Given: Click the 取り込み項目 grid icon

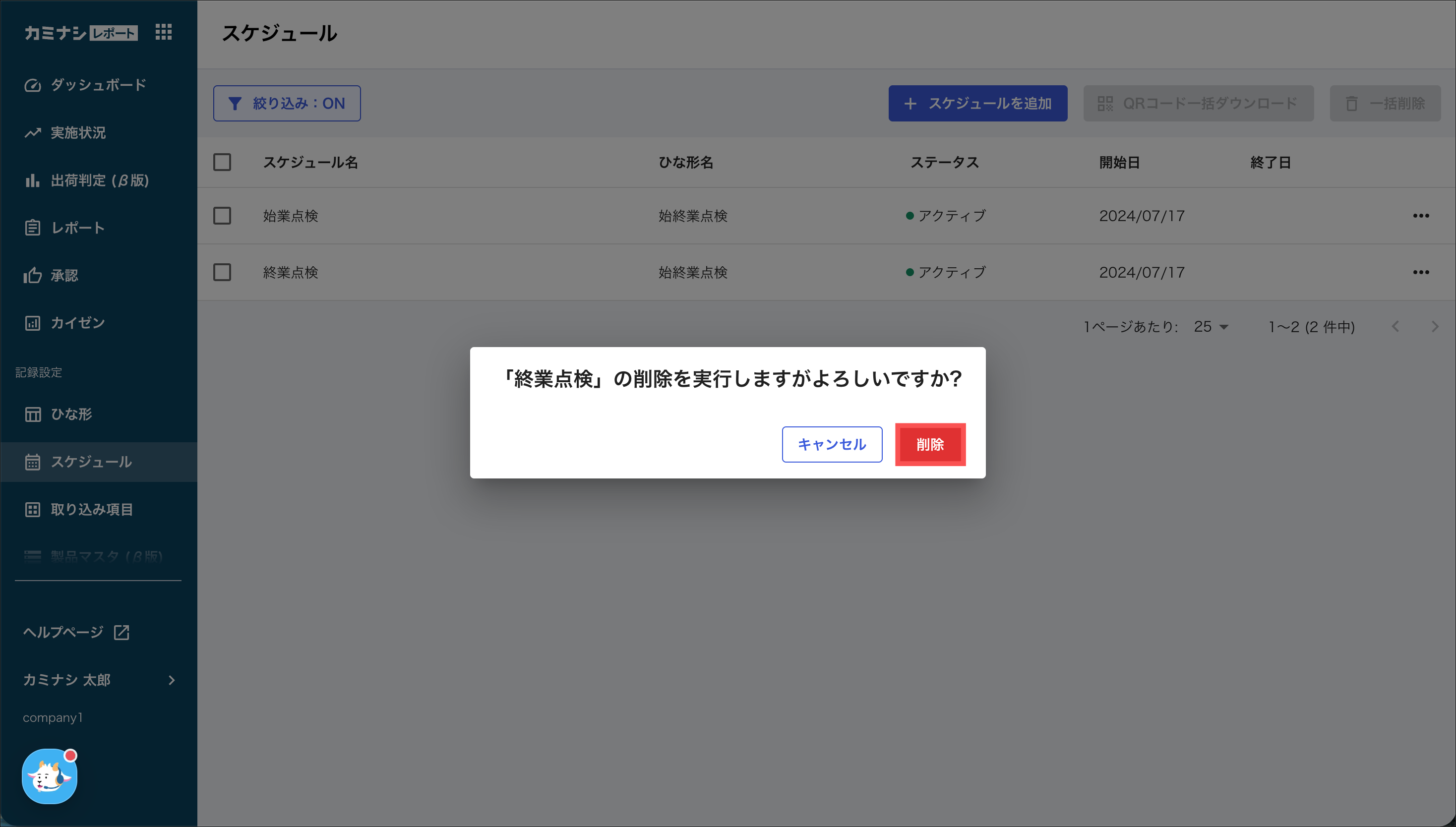Looking at the screenshot, I should pos(32,510).
